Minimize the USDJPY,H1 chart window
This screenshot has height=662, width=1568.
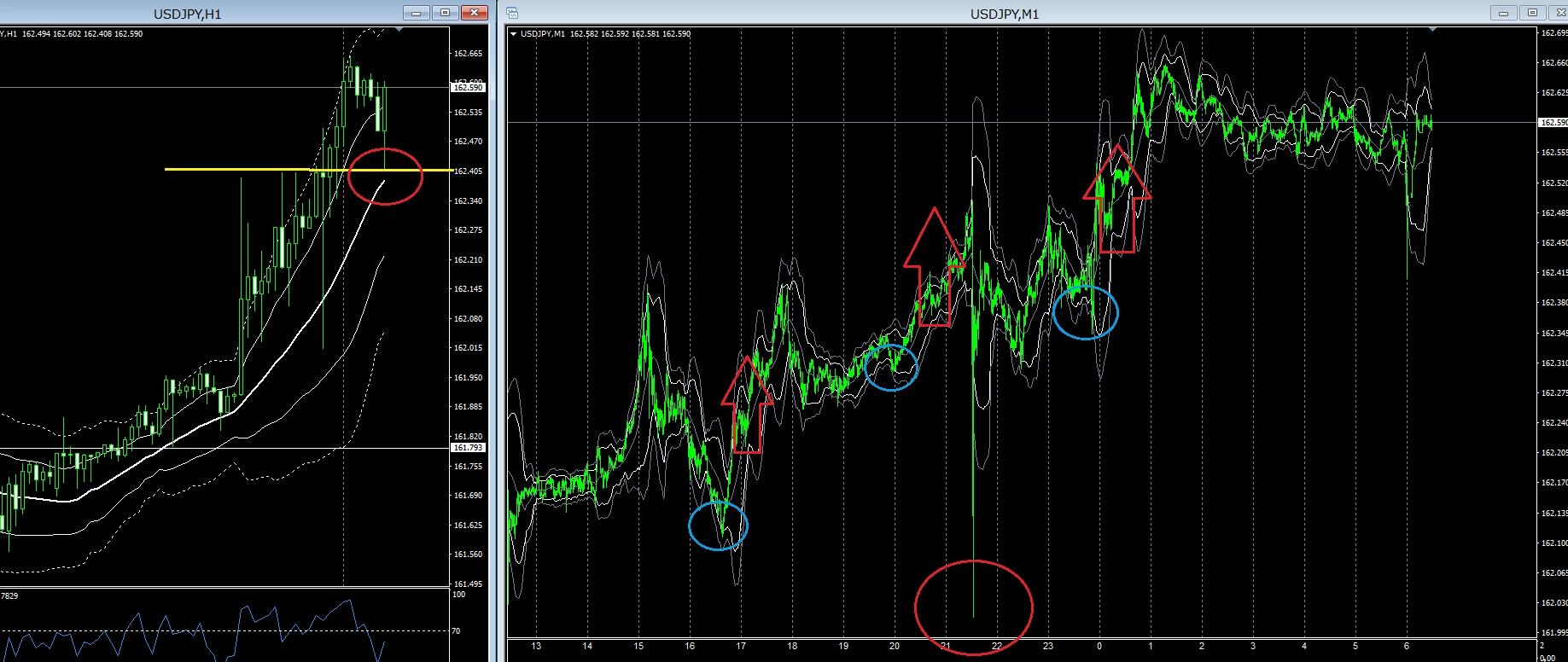coord(417,13)
